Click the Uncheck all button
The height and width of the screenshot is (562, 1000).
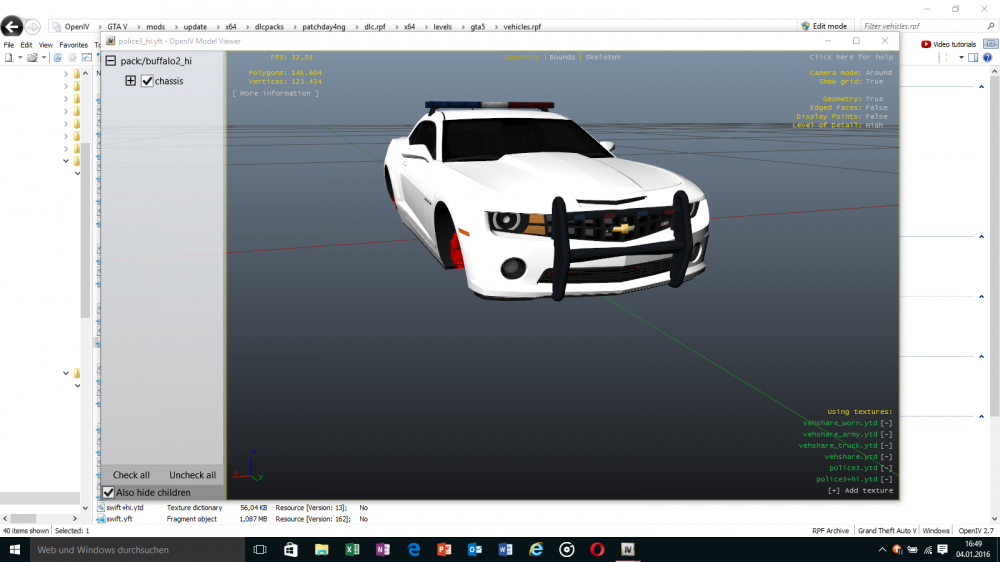point(193,475)
